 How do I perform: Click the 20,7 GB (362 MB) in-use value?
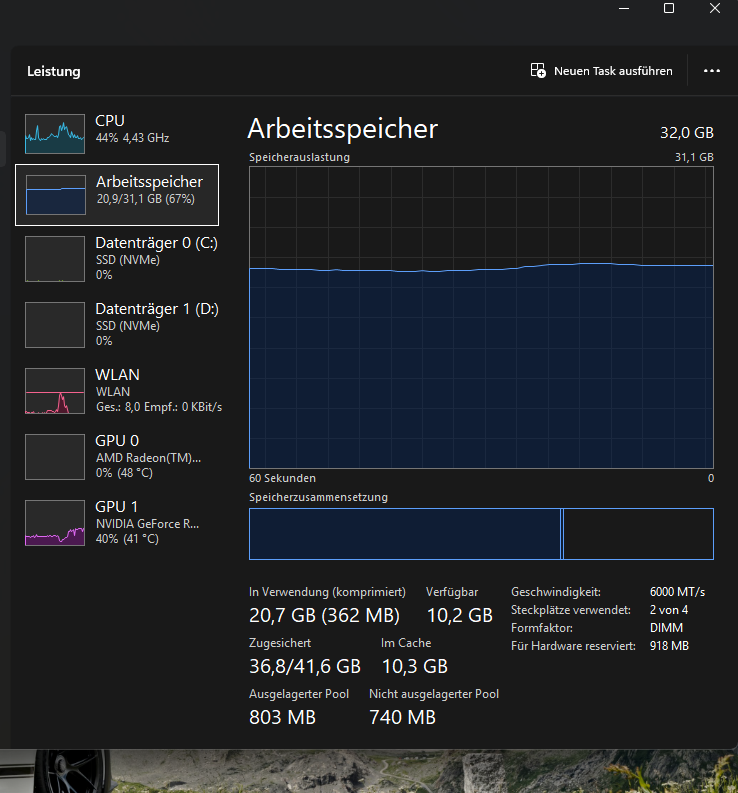pos(324,615)
